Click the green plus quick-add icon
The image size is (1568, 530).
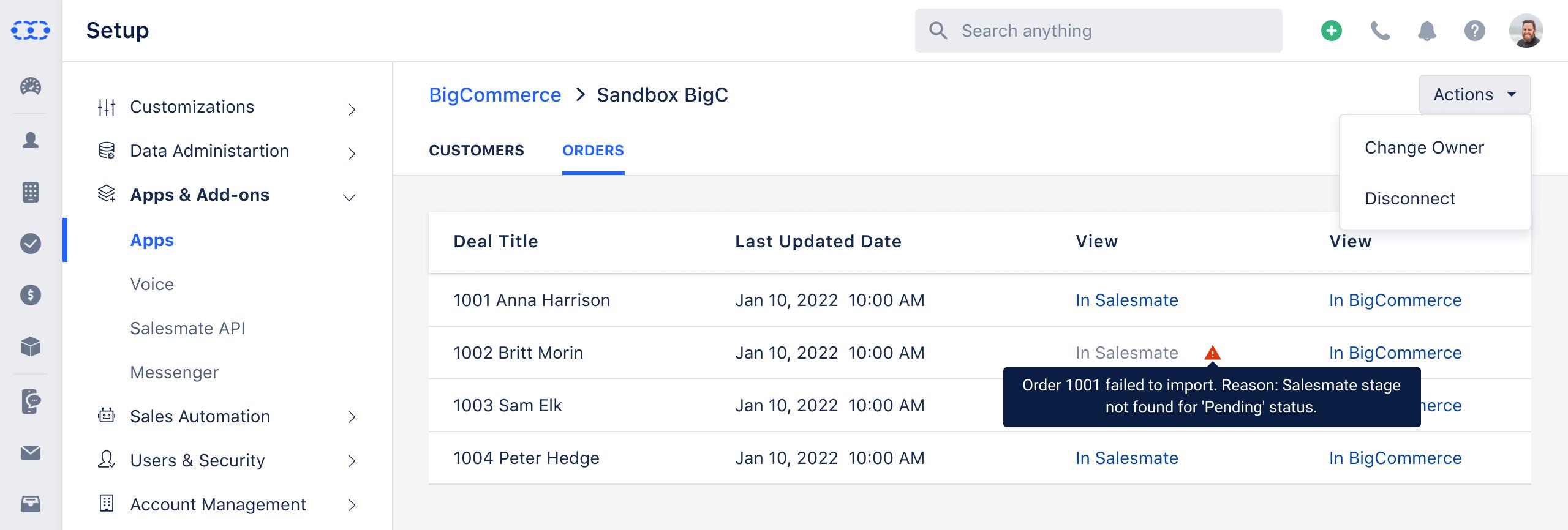point(1332,31)
